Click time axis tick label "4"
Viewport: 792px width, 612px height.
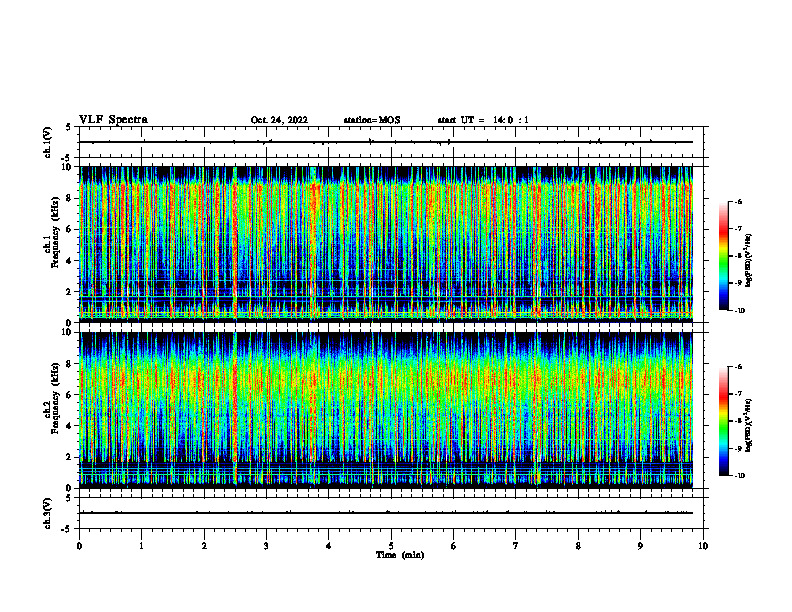tap(328, 546)
